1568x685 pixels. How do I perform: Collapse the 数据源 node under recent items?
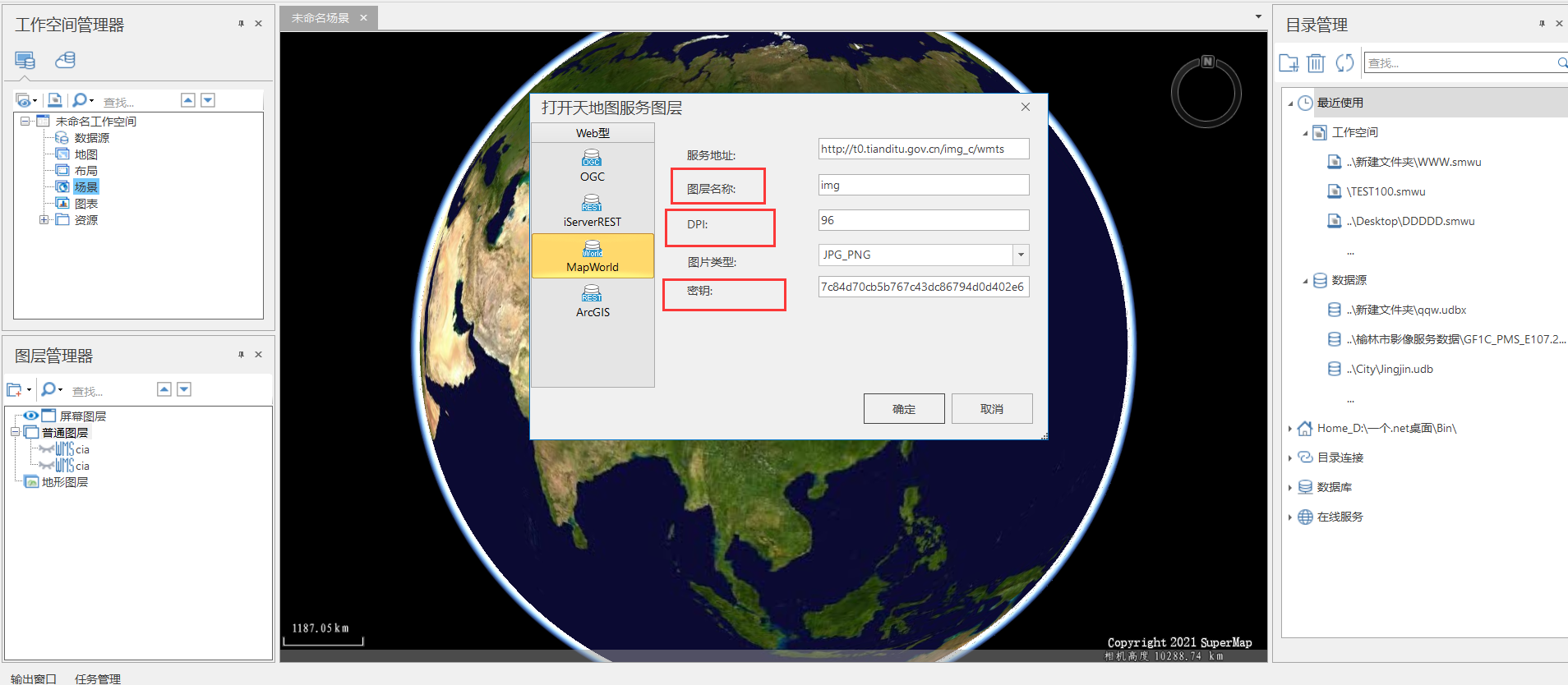click(x=1305, y=281)
